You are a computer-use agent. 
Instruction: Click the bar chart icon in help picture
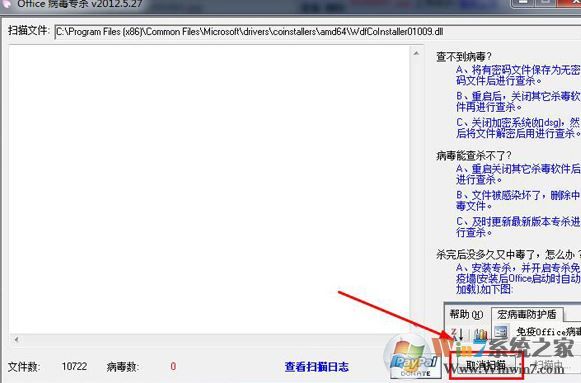(481, 334)
